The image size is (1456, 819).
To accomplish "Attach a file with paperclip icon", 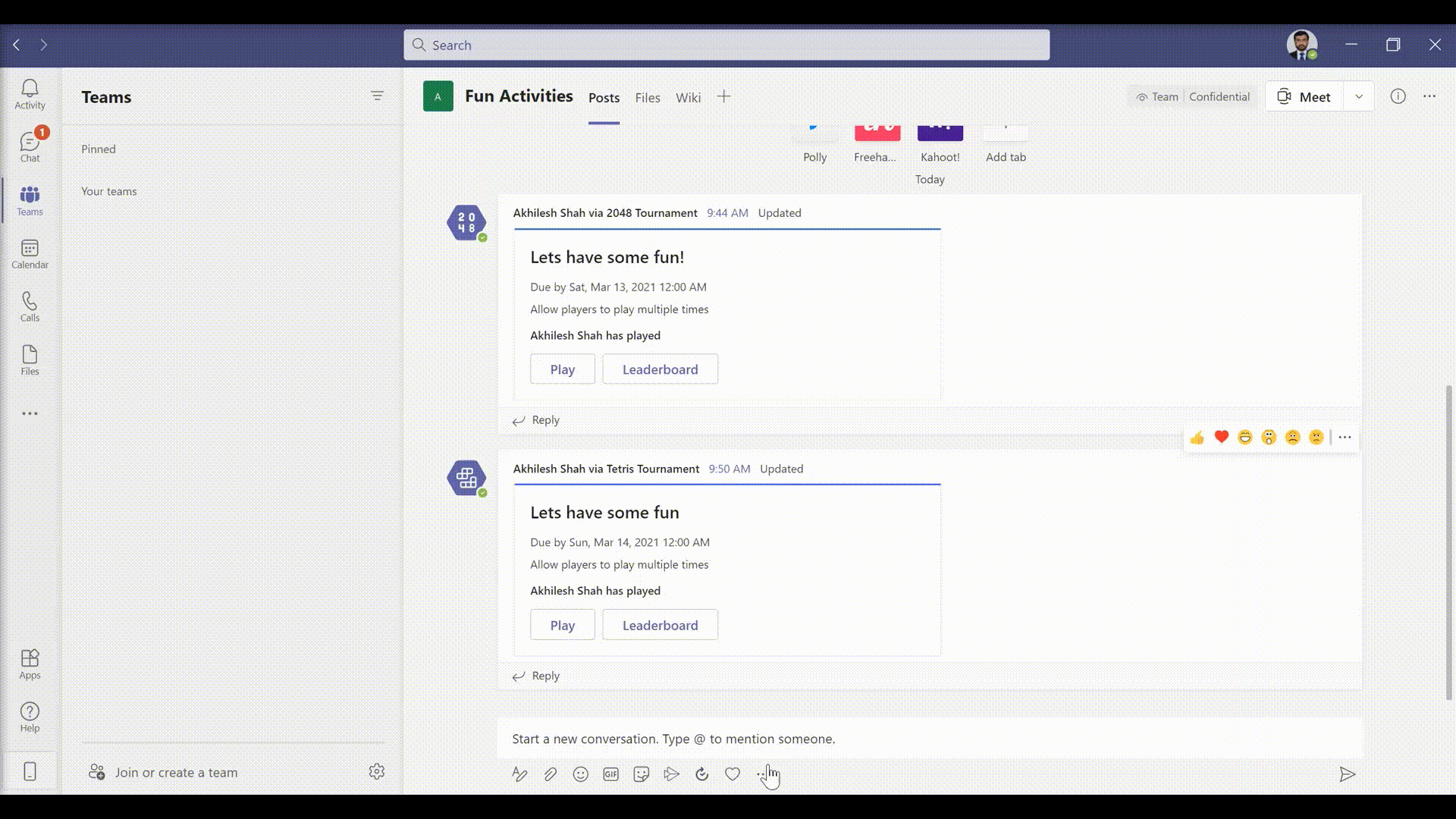I will coord(550,773).
